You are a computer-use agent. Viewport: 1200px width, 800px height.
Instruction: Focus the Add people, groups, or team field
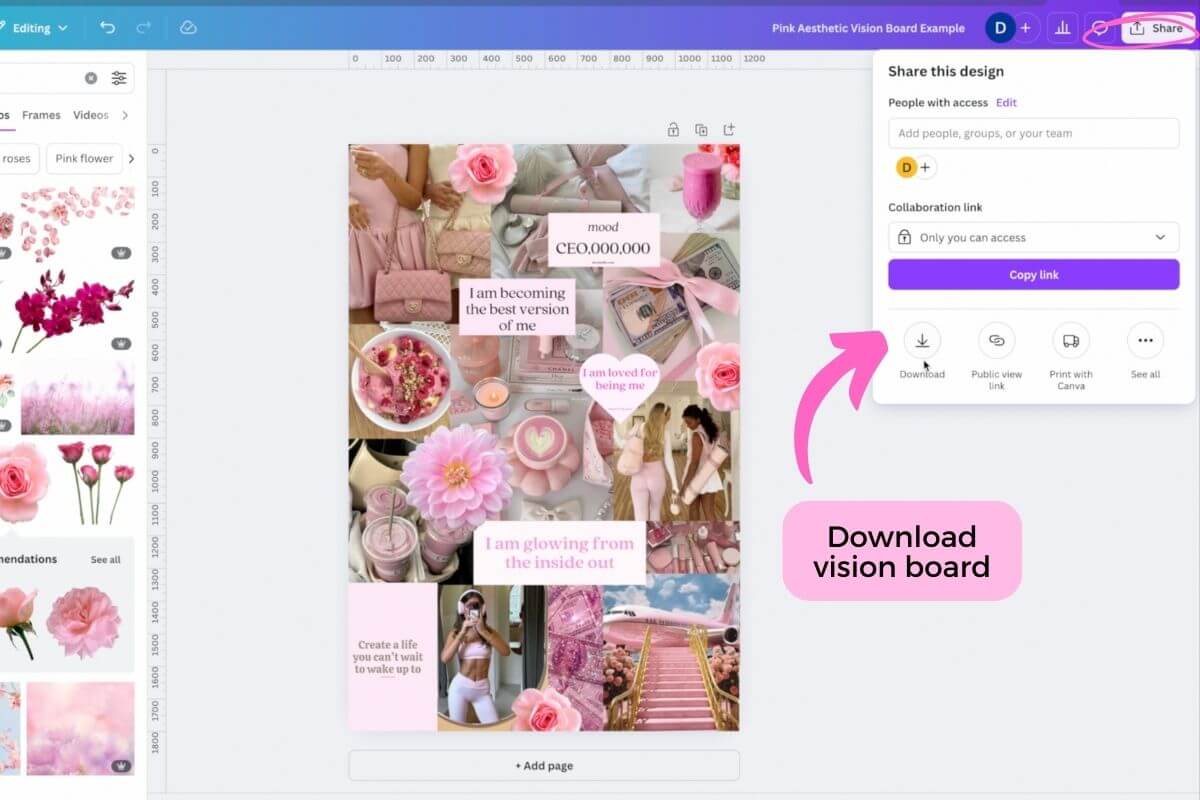[x=1034, y=133]
